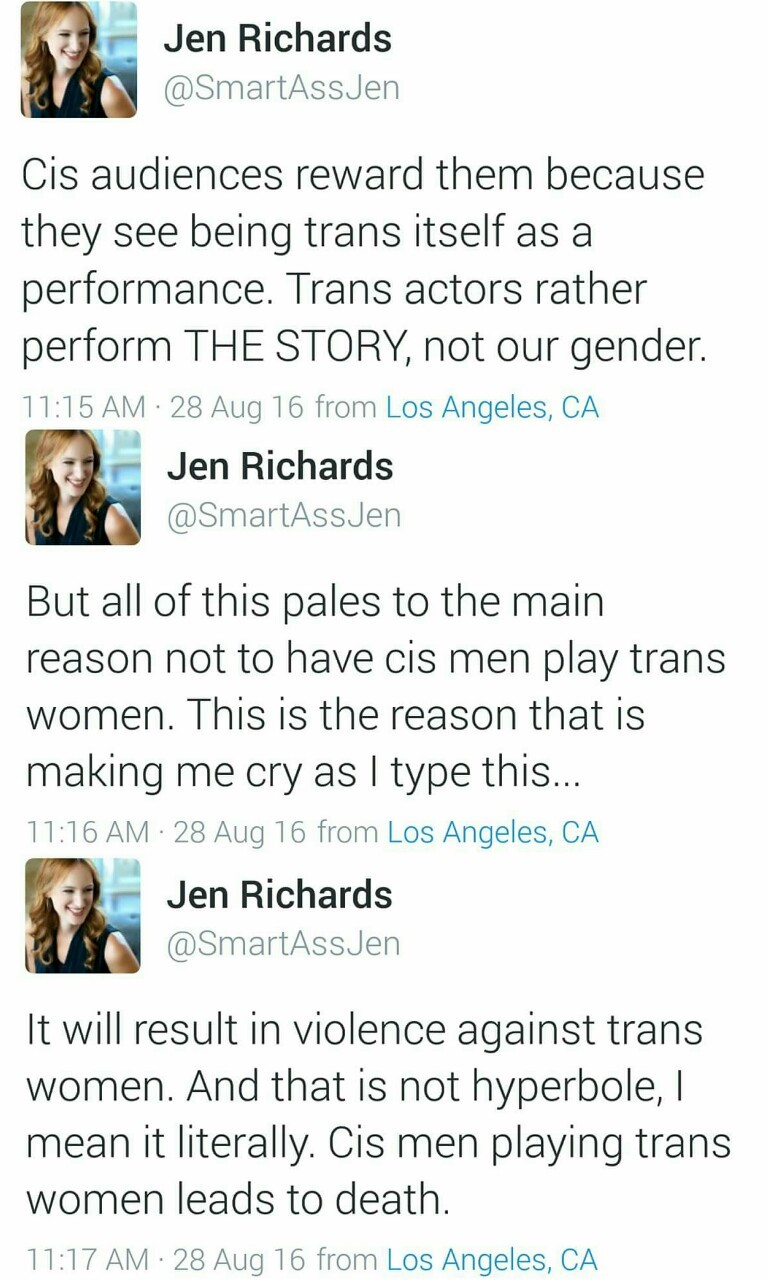Open @SmartAssJen handle in third tweet

coord(283,944)
